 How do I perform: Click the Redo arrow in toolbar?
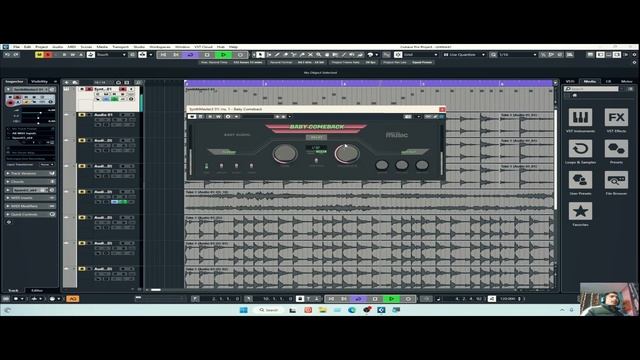[16, 55]
